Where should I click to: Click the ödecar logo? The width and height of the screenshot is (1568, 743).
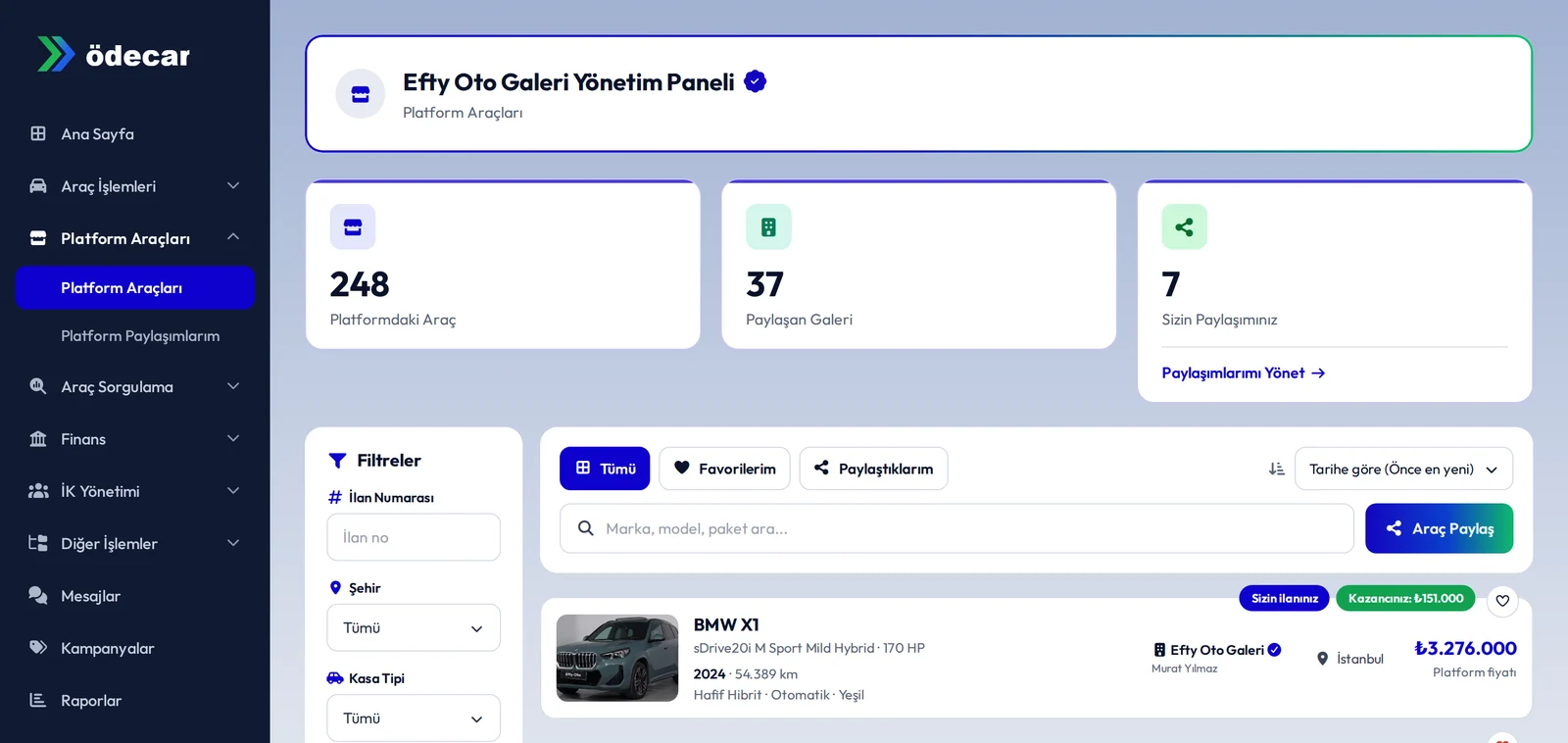click(x=114, y=55)
